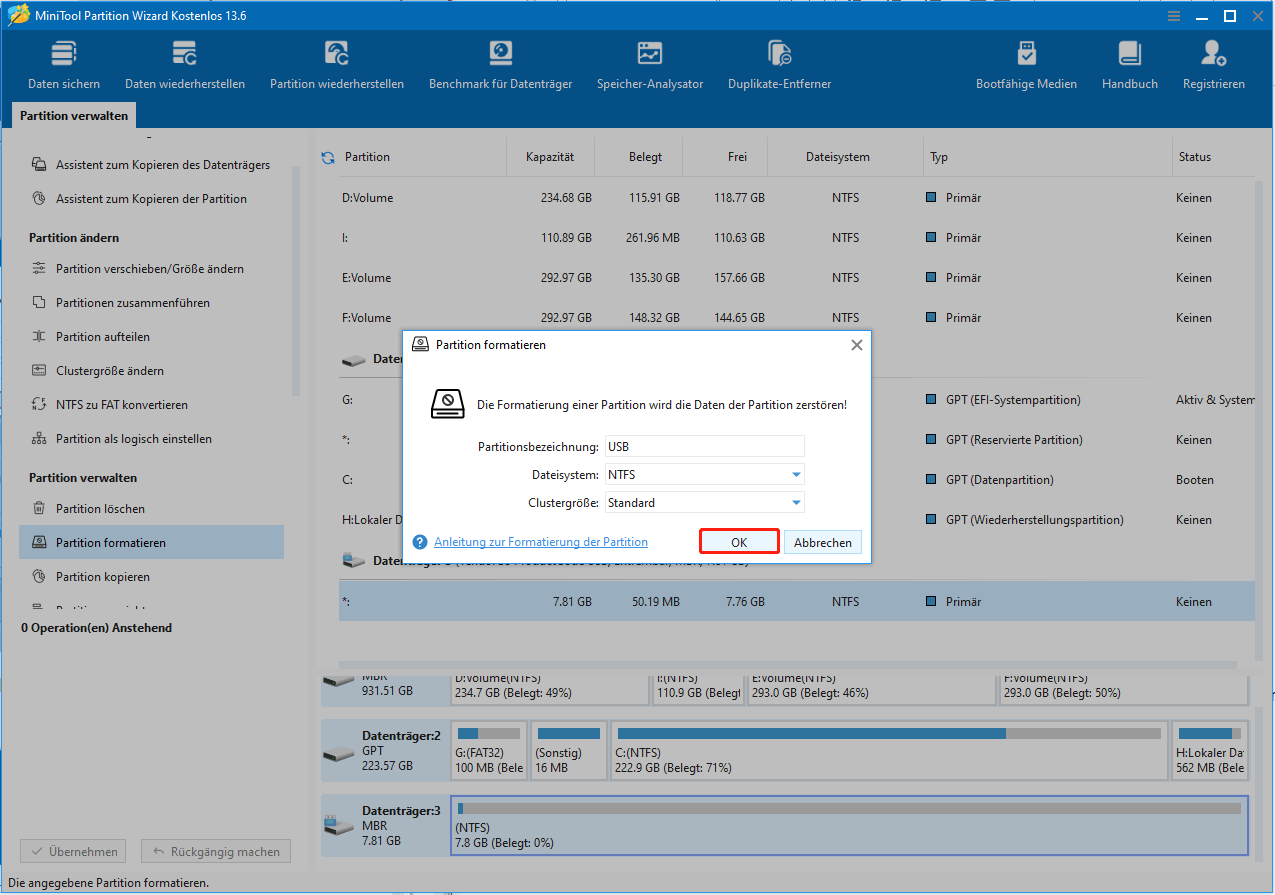Start Partition wiederherstellen

click(336, 63)
